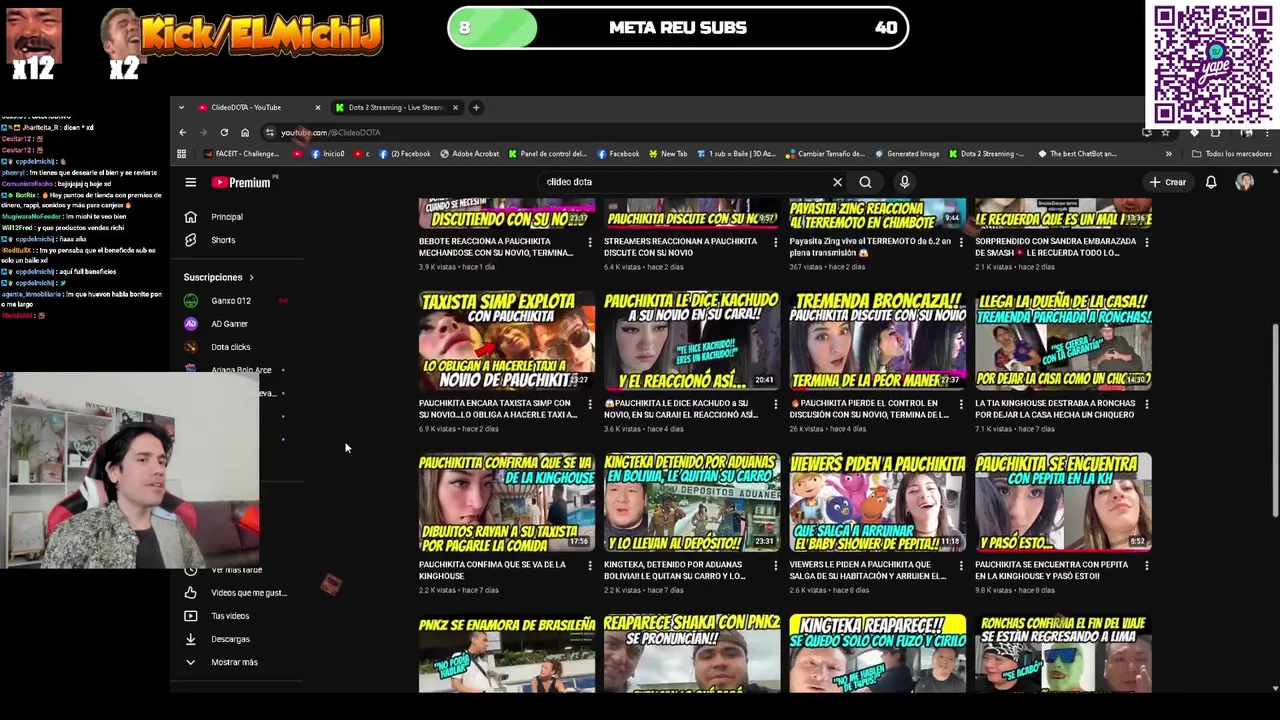Open options for 'SORPRENDIDO CON SANDRA EMBARAZADA' video
1280x720 pixels.
pos(1146,242)
